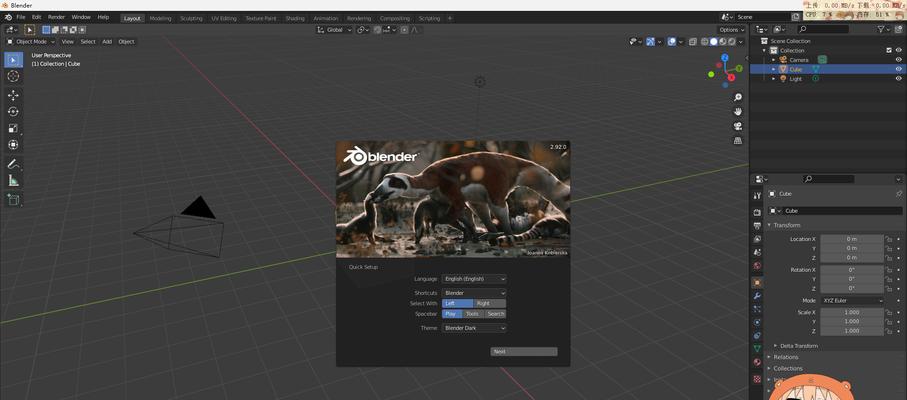Set Spacebar action to Play
Image resolution: width=907 pixels, height=400 pixels.
(452, 314)
